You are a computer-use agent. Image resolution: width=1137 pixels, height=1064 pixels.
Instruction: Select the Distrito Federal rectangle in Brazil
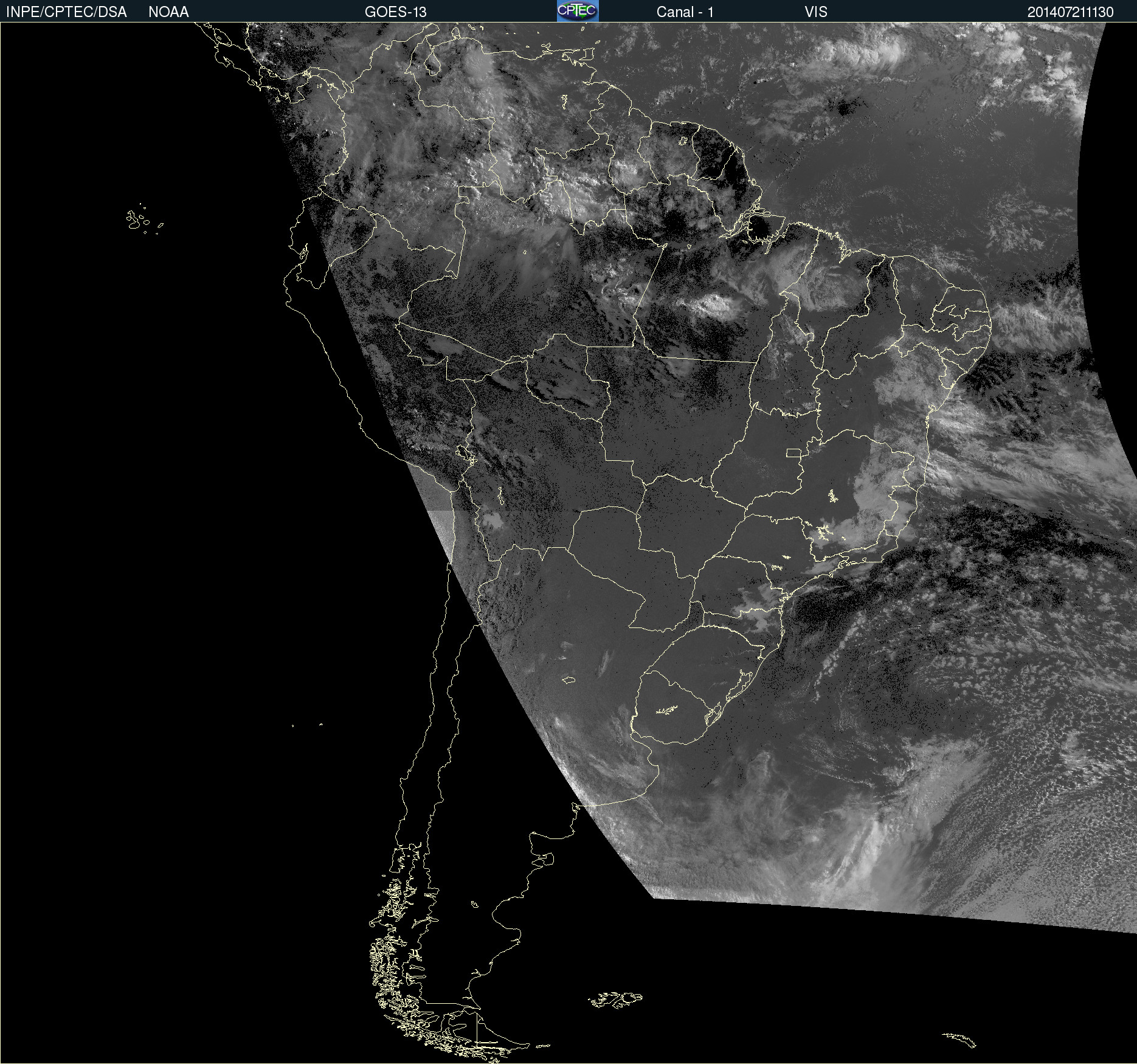(x=793, y=452)
